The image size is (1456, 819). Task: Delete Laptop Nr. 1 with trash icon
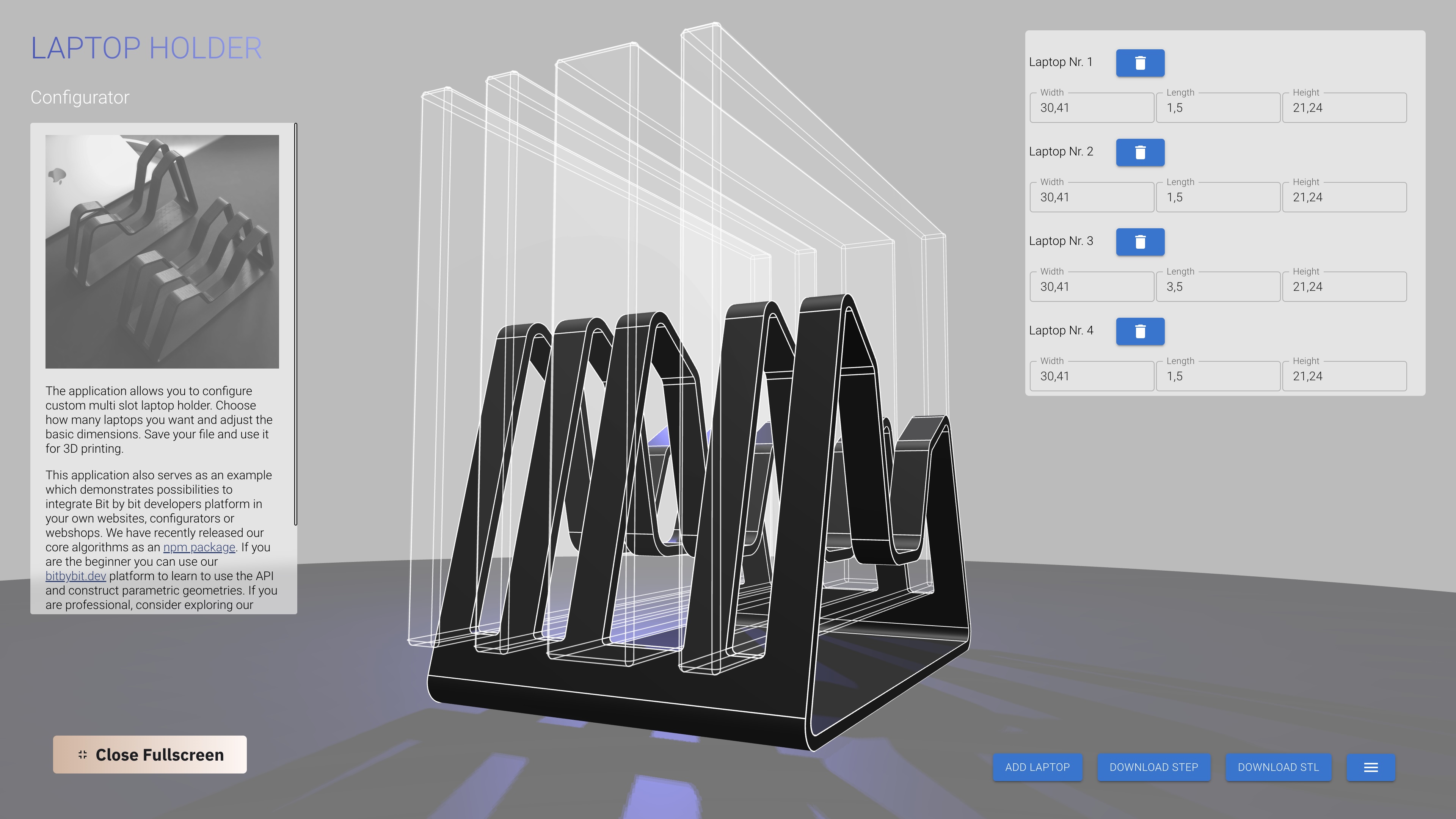1139,63
